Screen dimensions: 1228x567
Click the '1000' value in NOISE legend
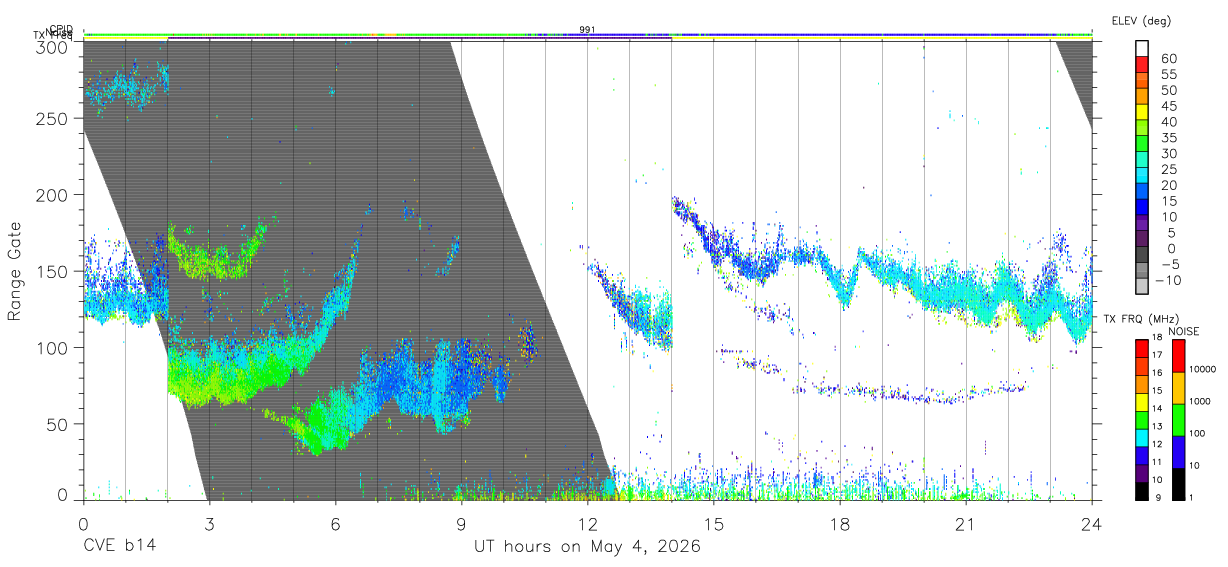pos(1200,401)
